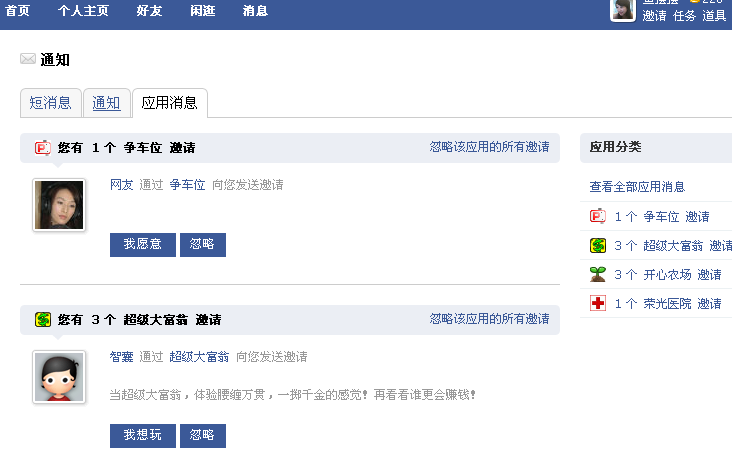This screenshot has width=732, height=453.
Task: Click the 智囊 cartoon avatar thumbnail
Action: 59,377
